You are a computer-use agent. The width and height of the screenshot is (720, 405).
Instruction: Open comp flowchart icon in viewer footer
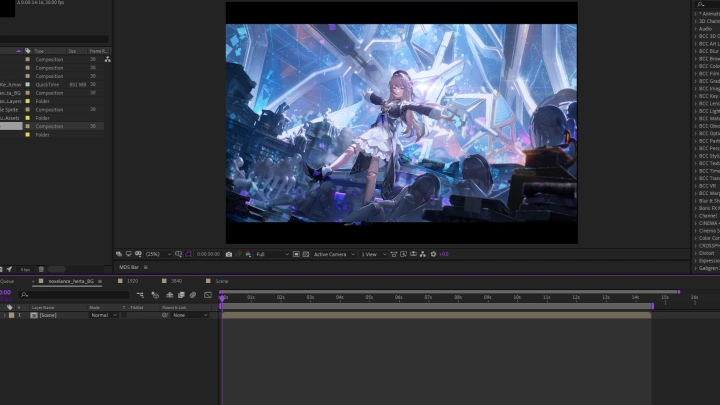coord(423,254)
